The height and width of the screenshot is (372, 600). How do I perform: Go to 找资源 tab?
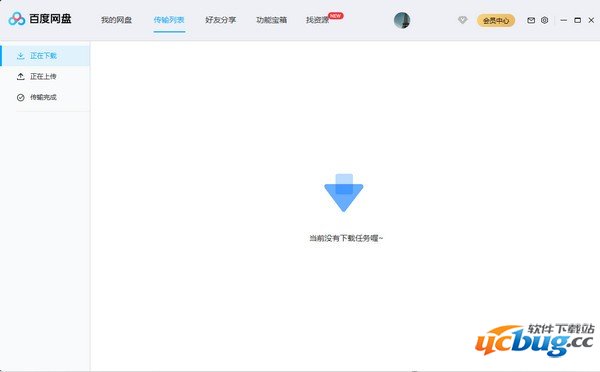(318, 20)
